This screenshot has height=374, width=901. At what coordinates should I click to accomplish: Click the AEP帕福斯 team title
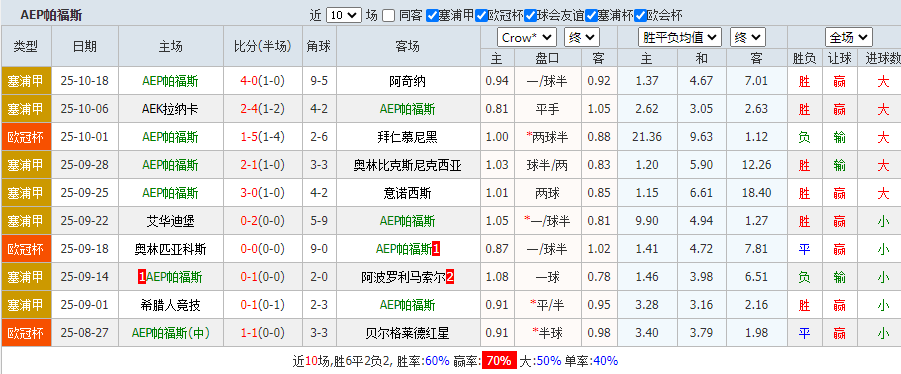52,16
